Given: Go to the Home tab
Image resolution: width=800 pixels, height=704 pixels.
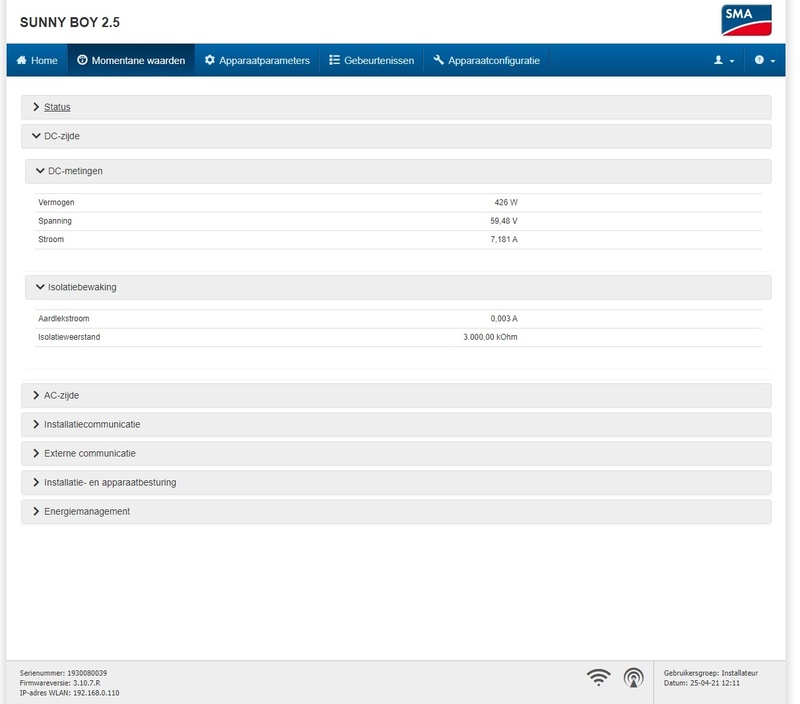Looking at the screenshot, I should (37, 60).
